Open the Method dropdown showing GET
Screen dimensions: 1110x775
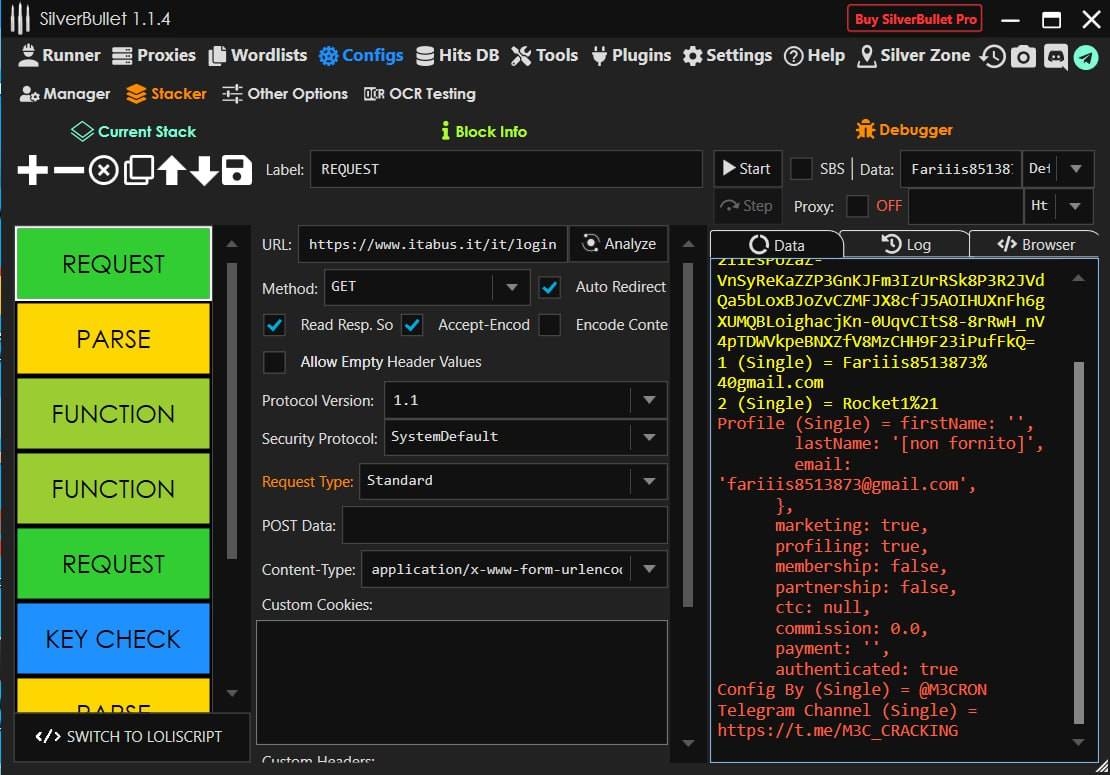pyautogui.click(x=511, y=287)
